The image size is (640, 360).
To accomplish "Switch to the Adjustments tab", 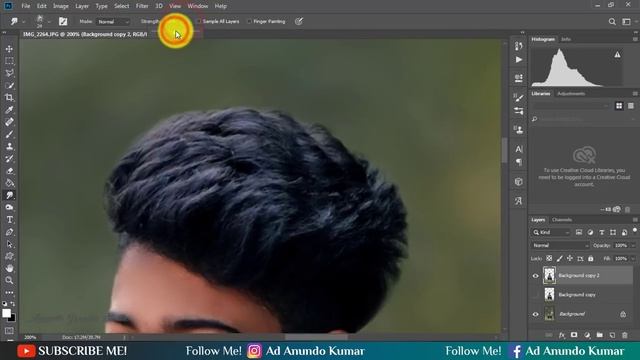I will click(571, 93).
